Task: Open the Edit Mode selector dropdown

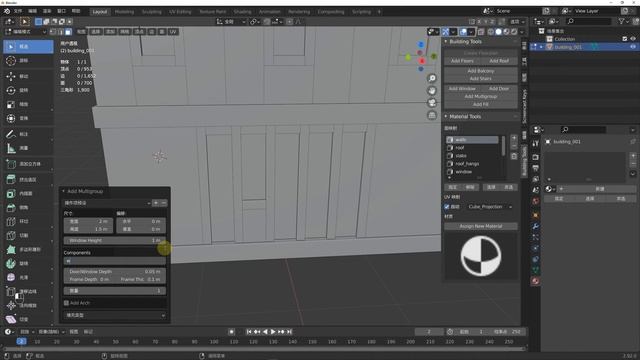Action: pyautogui.click(x=26, y=31)
